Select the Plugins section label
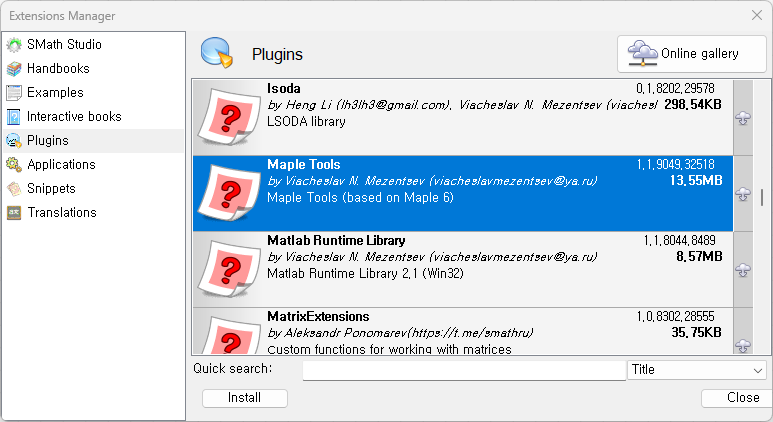This screenshot has height=422, width=773. (47, 141)
